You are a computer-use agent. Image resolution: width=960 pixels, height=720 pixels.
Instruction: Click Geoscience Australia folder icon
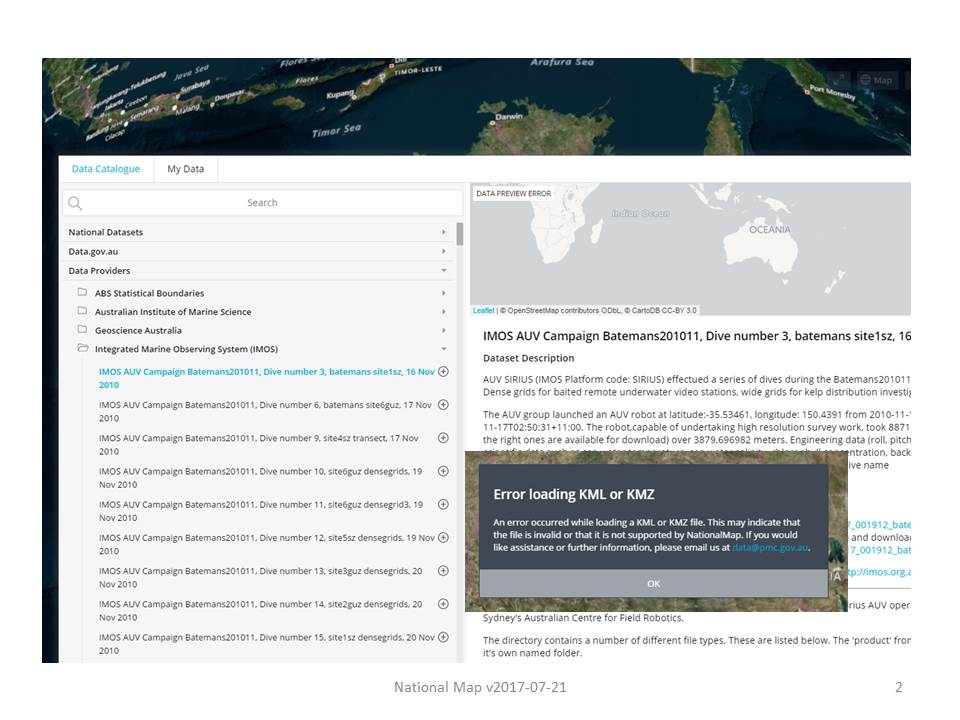82,329
